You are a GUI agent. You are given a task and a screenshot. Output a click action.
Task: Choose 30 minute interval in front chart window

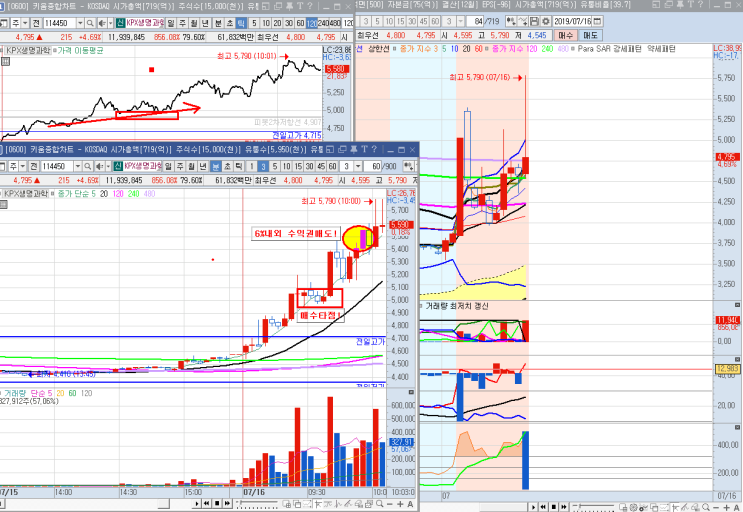click(x=309, y=166)
